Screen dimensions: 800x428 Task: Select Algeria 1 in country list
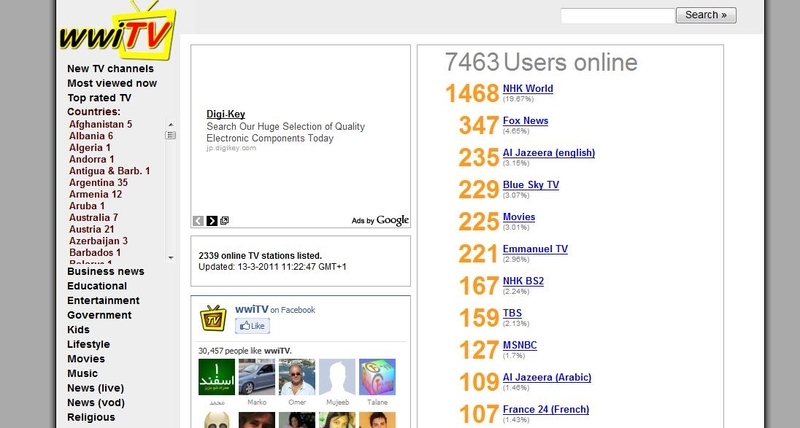pos(90,148)
